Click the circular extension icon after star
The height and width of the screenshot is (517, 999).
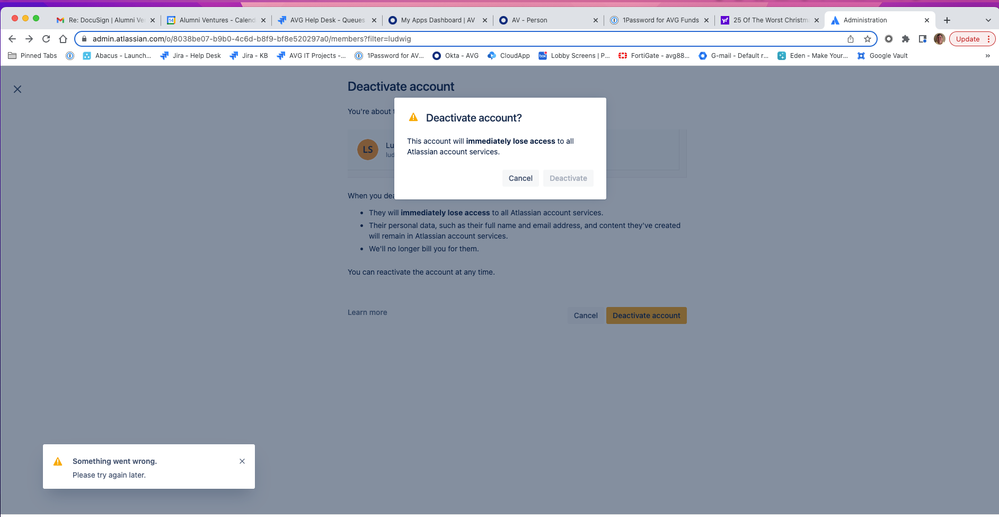click(x=889, y=39)
